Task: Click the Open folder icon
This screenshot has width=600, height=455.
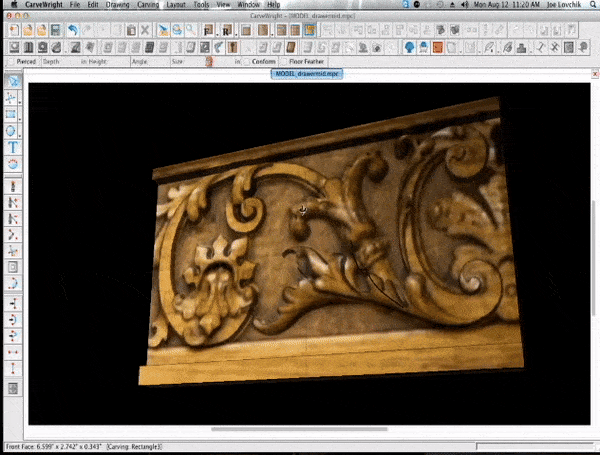Action: [29, 30]
